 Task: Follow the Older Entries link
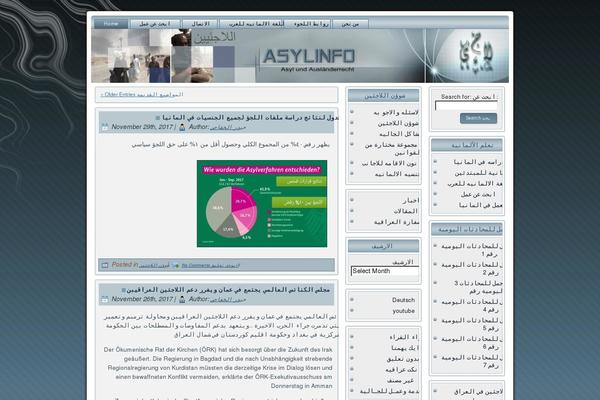coord(142,95)
